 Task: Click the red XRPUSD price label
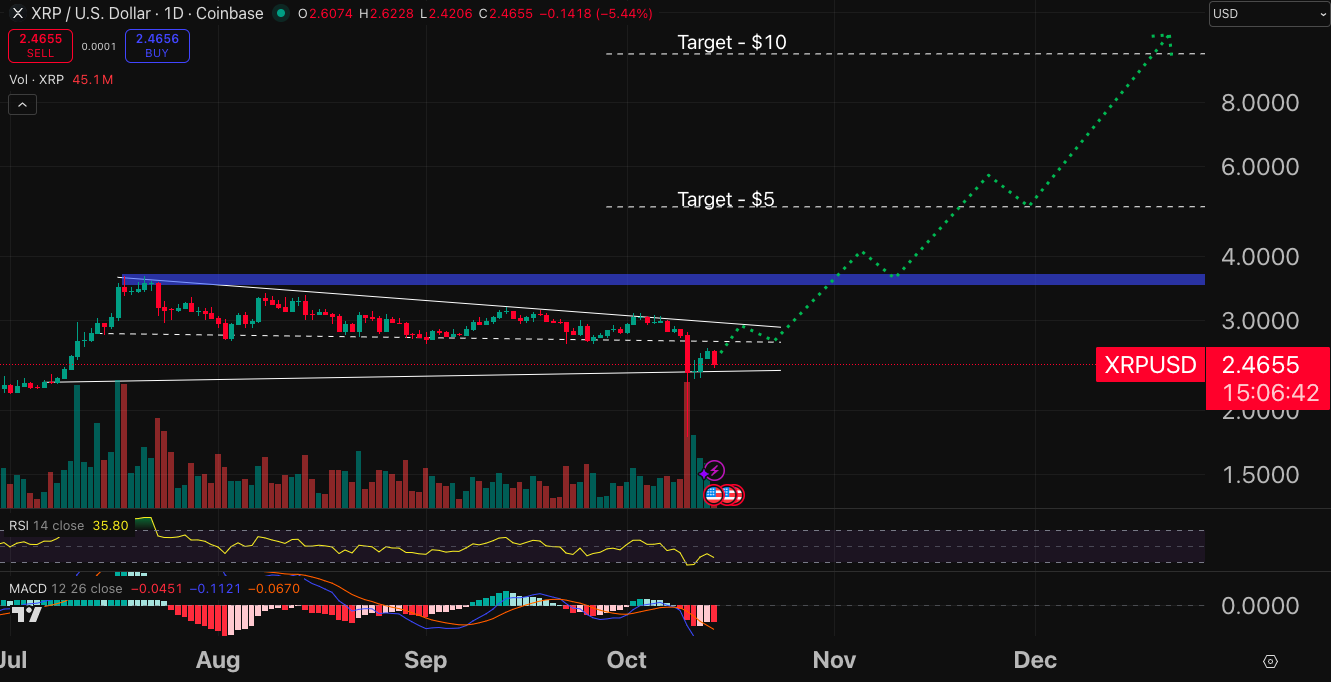click(1151, 364)
